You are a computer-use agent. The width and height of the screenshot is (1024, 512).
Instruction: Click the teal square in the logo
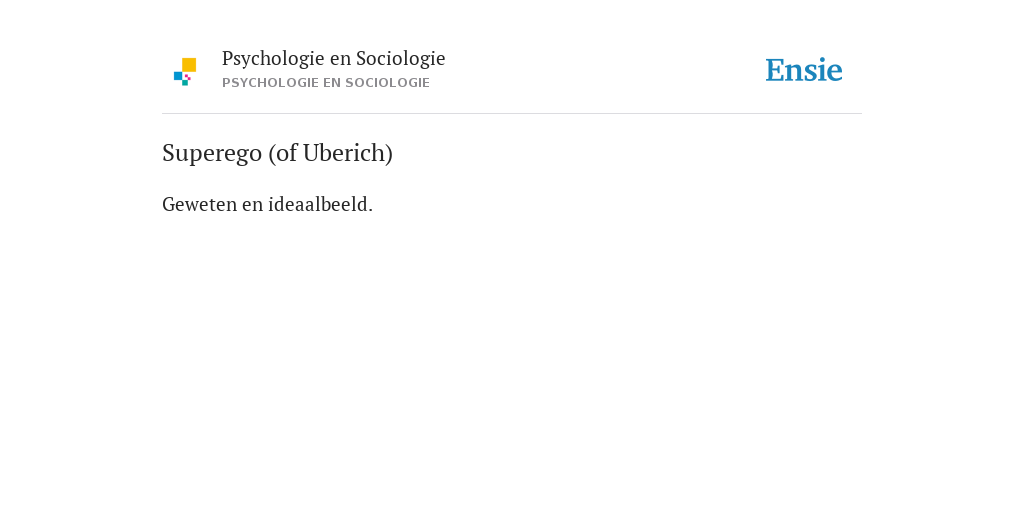(185, 83)
